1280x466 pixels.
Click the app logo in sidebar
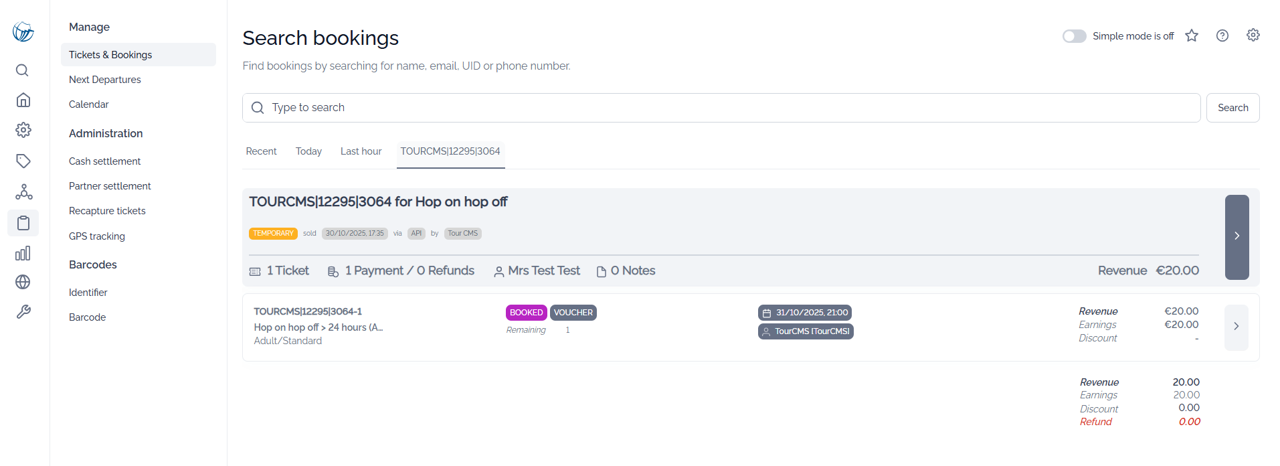(23, 32)
